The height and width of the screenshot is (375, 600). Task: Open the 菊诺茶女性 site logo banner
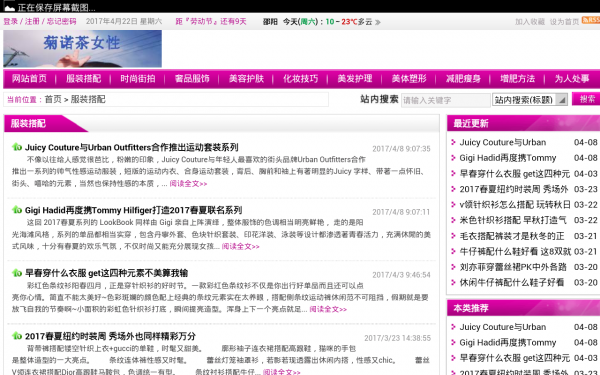pyautogui.click(x=82, y=49)
